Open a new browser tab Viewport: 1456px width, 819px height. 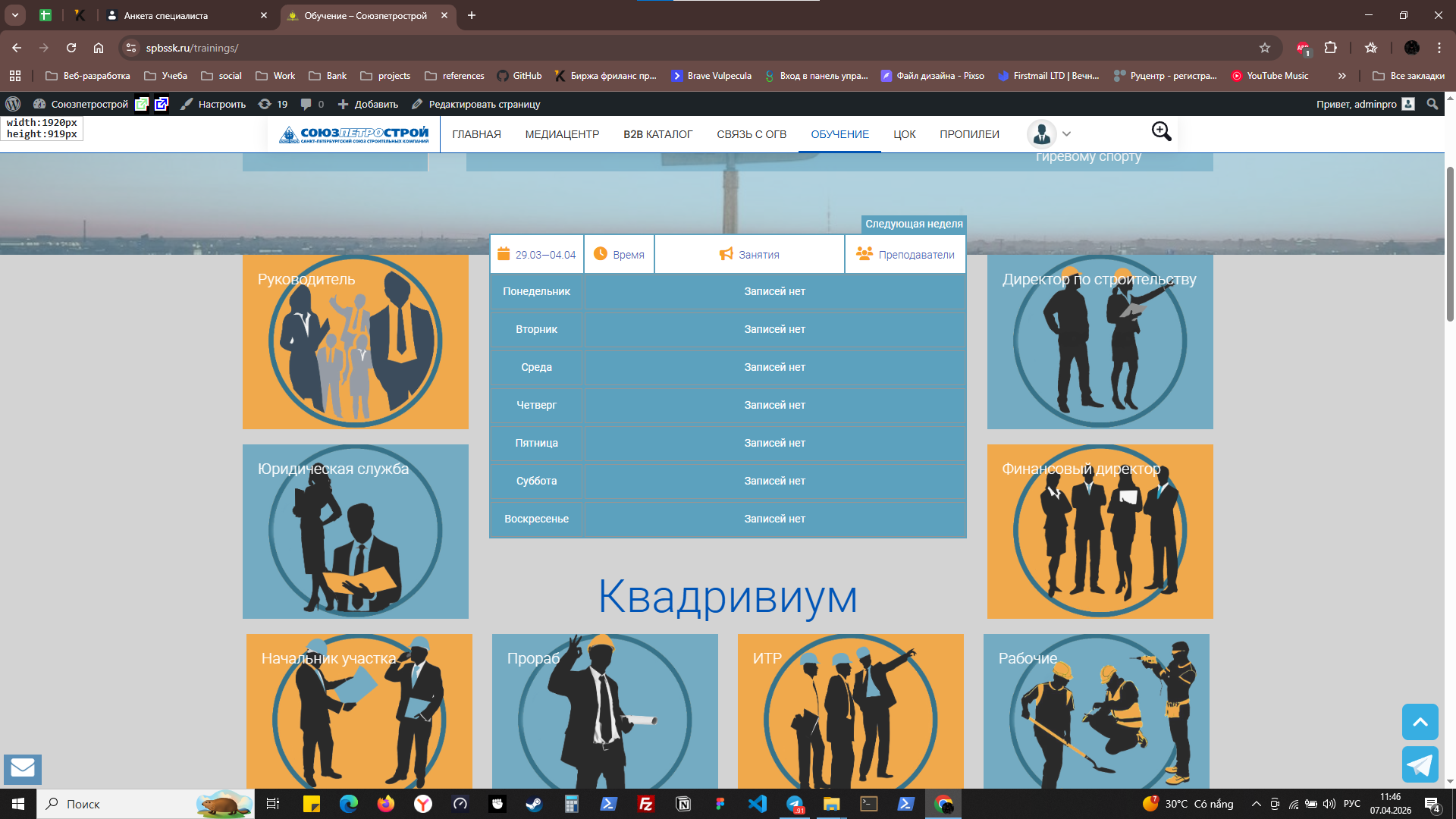[x=472, y=15]
